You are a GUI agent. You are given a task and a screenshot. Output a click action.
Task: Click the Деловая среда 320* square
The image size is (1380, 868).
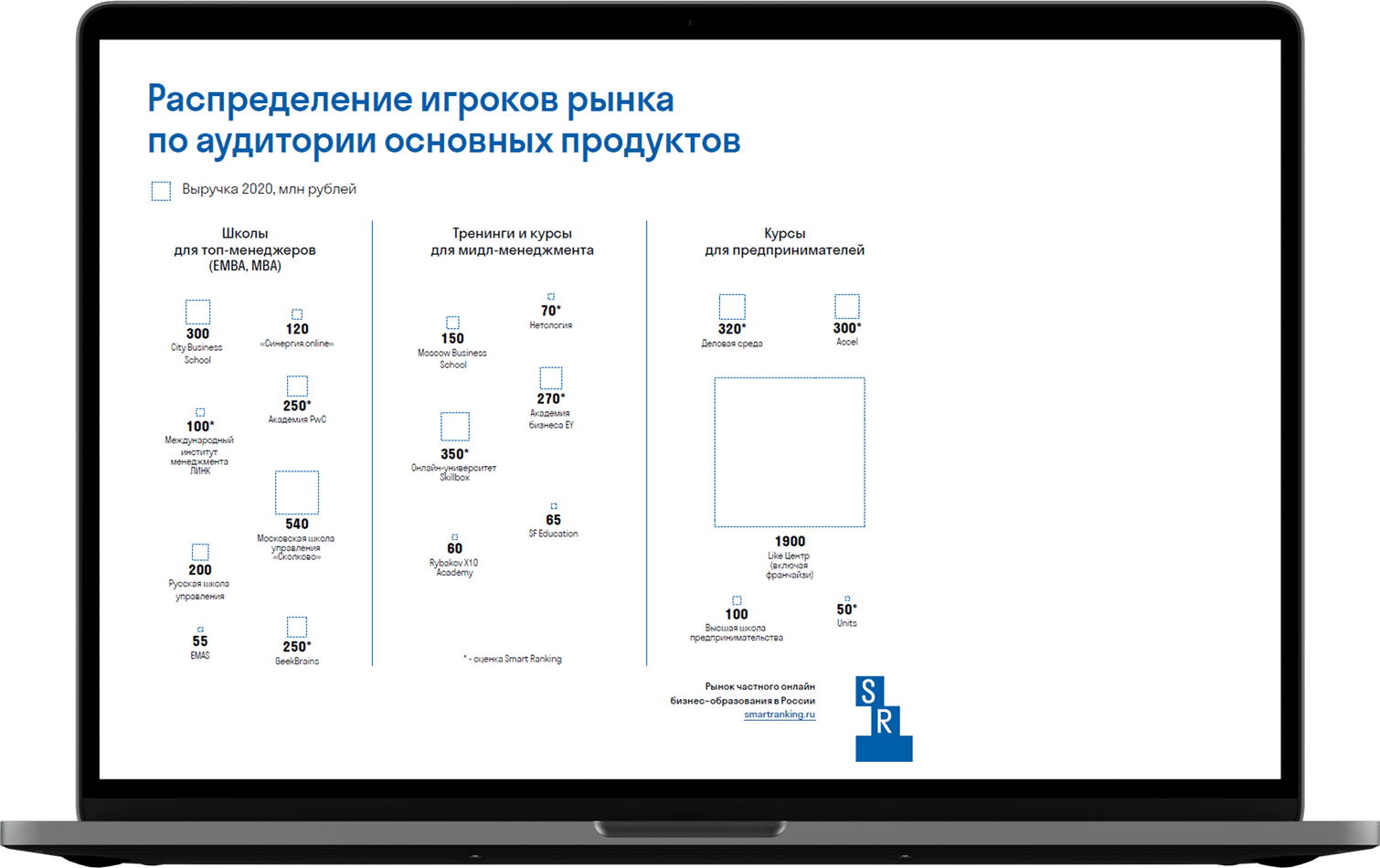coord(732,307)
